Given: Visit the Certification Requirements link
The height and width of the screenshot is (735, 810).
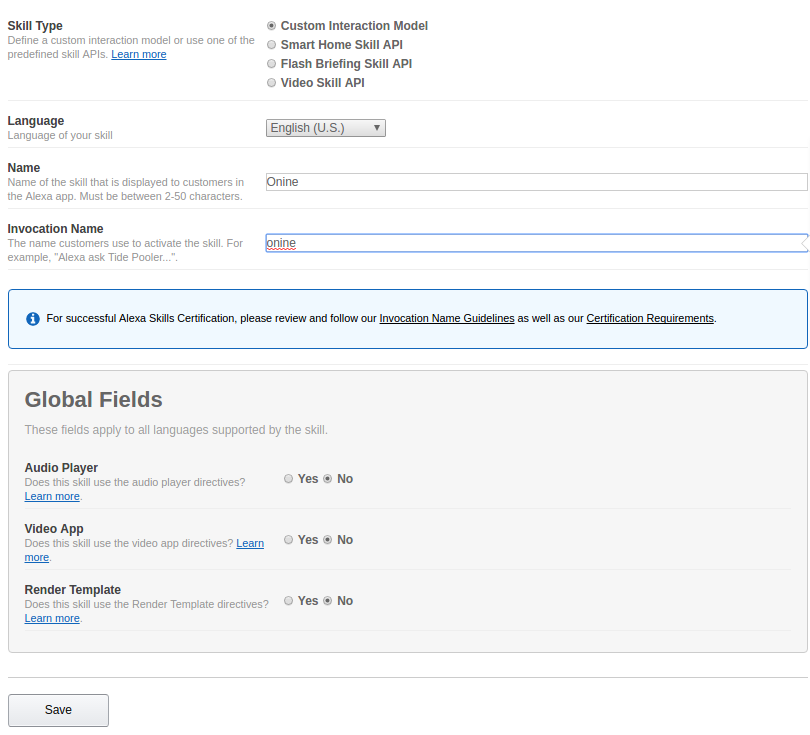Looking at the screenshot, I should (650, 318).
